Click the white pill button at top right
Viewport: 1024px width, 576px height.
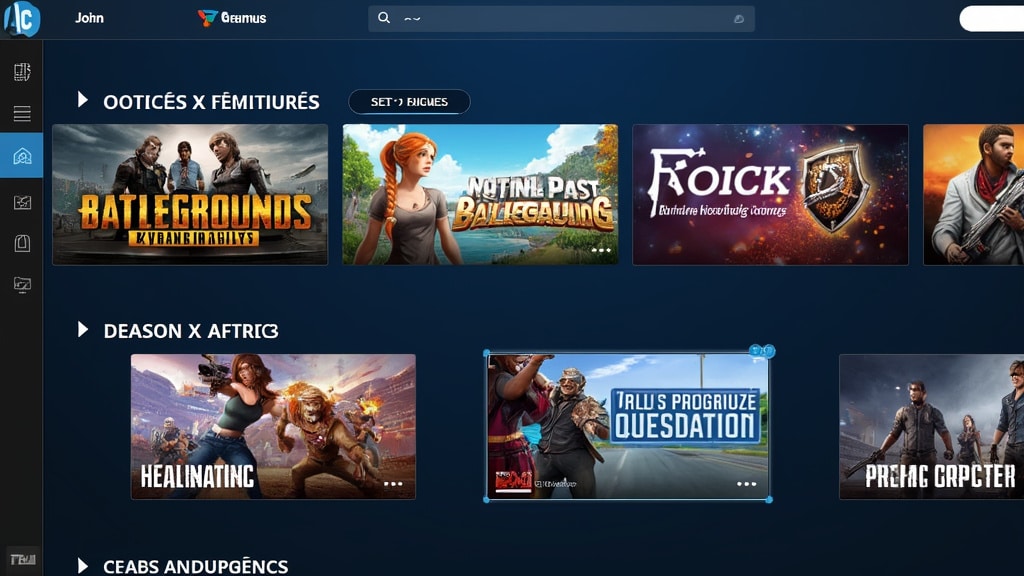coord(991,19)
